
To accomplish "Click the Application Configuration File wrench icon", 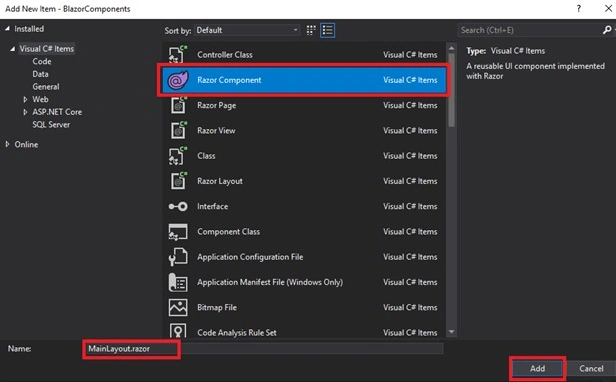I will click(x=178, y=257).
